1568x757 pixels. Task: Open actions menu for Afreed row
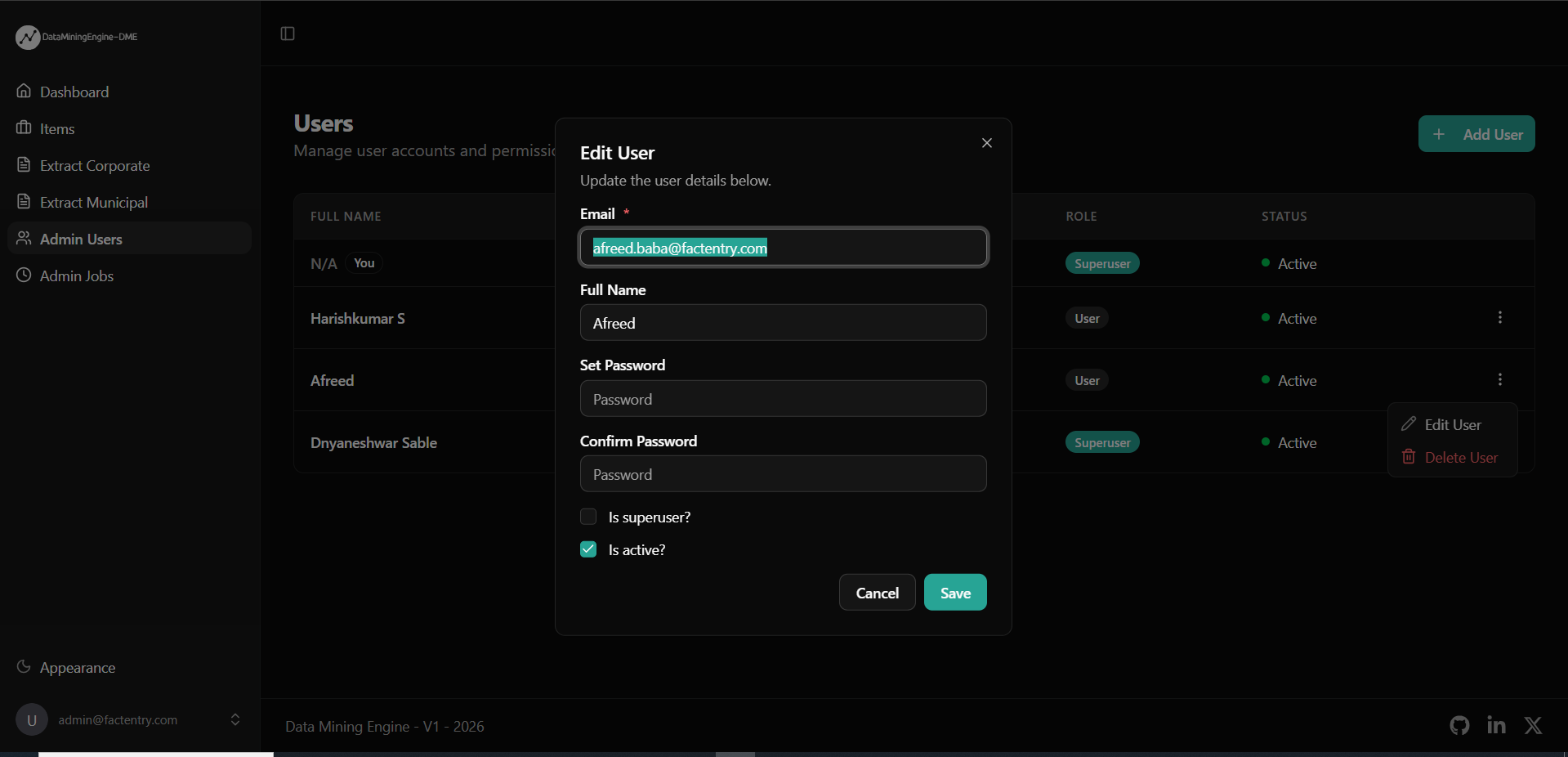click(1500, 379)
